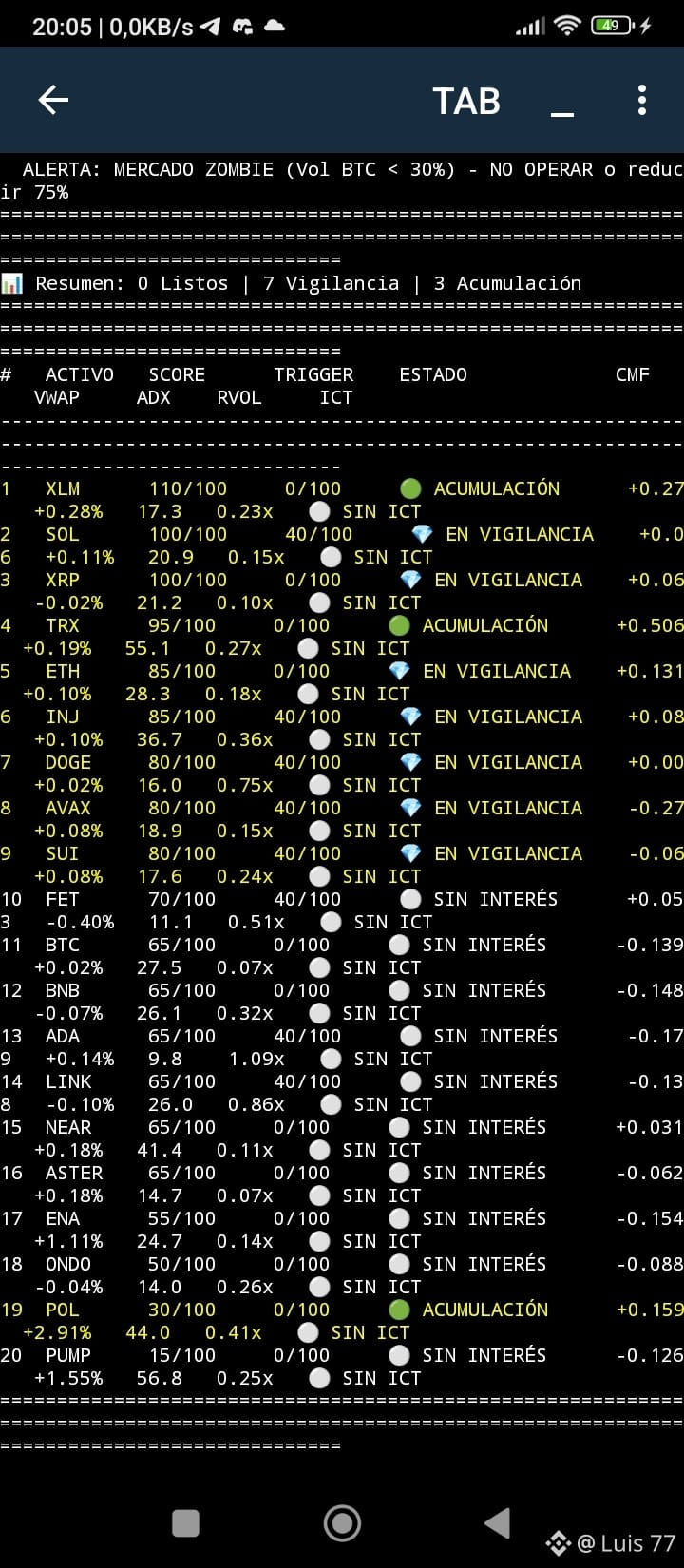Tap the TAB key label
This screenshot has width=684, height=1568.
click(466, 101)
